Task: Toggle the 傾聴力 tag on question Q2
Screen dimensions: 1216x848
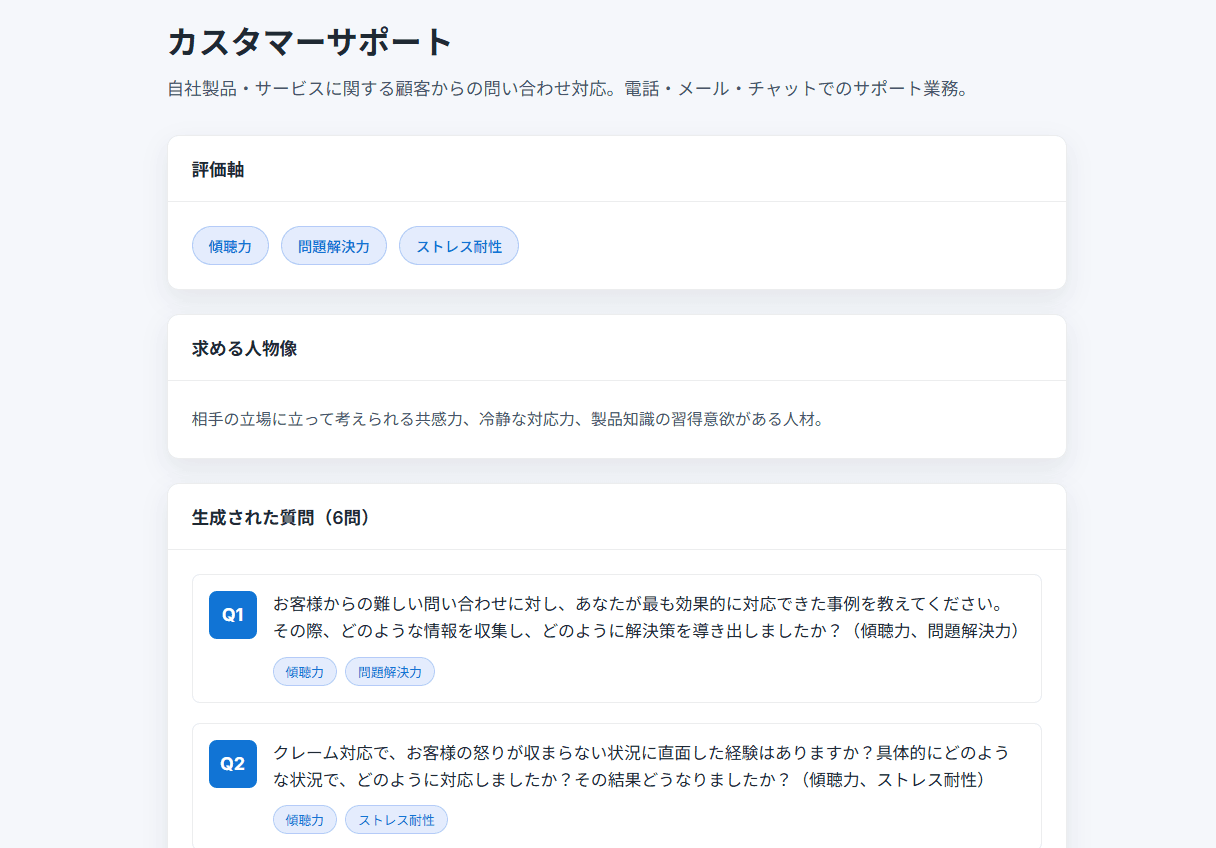Action: tap(304, 819)
